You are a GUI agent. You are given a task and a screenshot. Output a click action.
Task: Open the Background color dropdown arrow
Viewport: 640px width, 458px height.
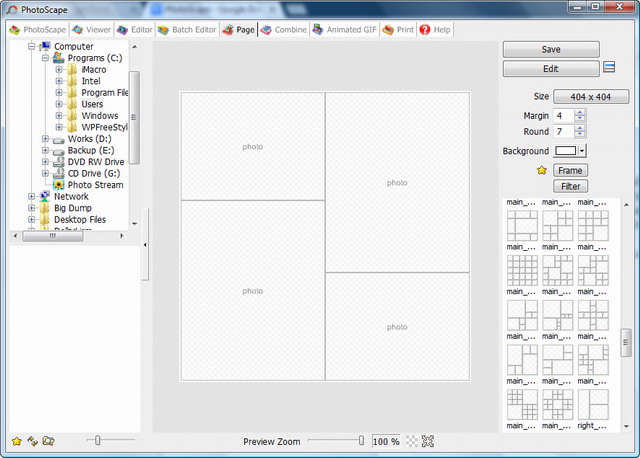tap(582, 151)
